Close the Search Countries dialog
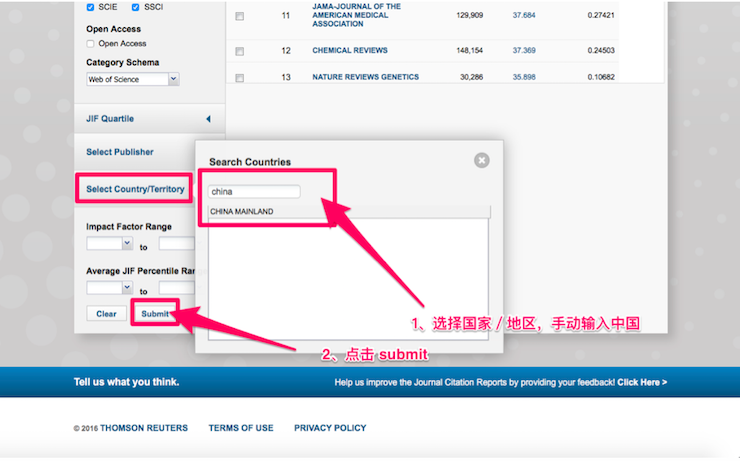Image resolution: width=740 pixels, height=461 pixels. pos(481,160)
